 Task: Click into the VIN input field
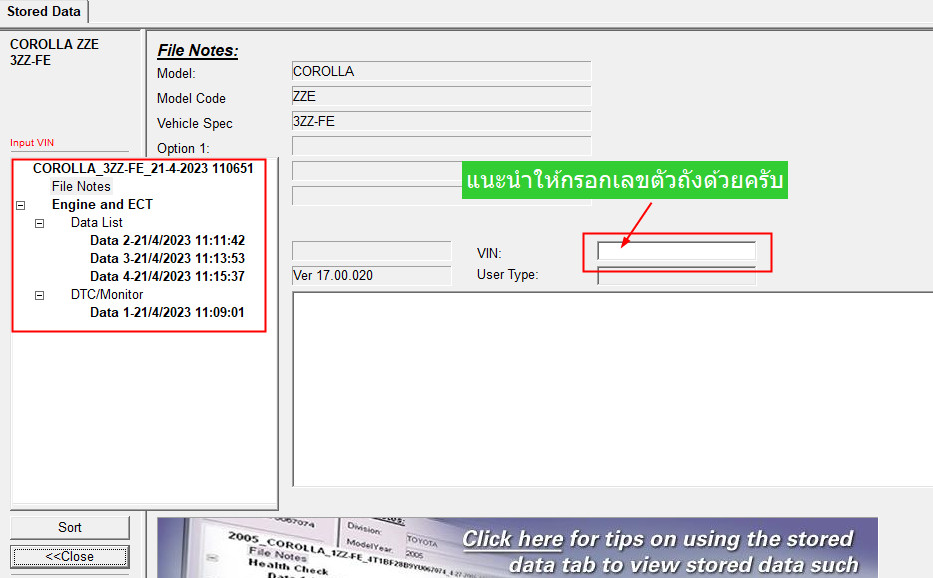click(677, 251)
